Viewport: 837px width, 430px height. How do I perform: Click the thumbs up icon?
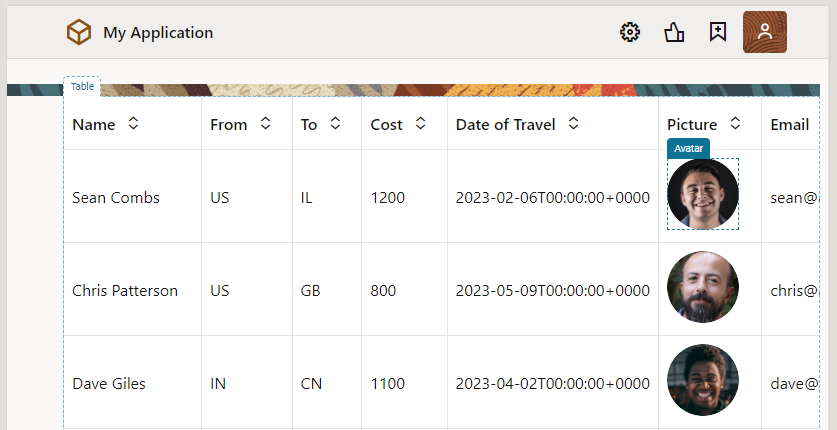(x=674, y=33)
